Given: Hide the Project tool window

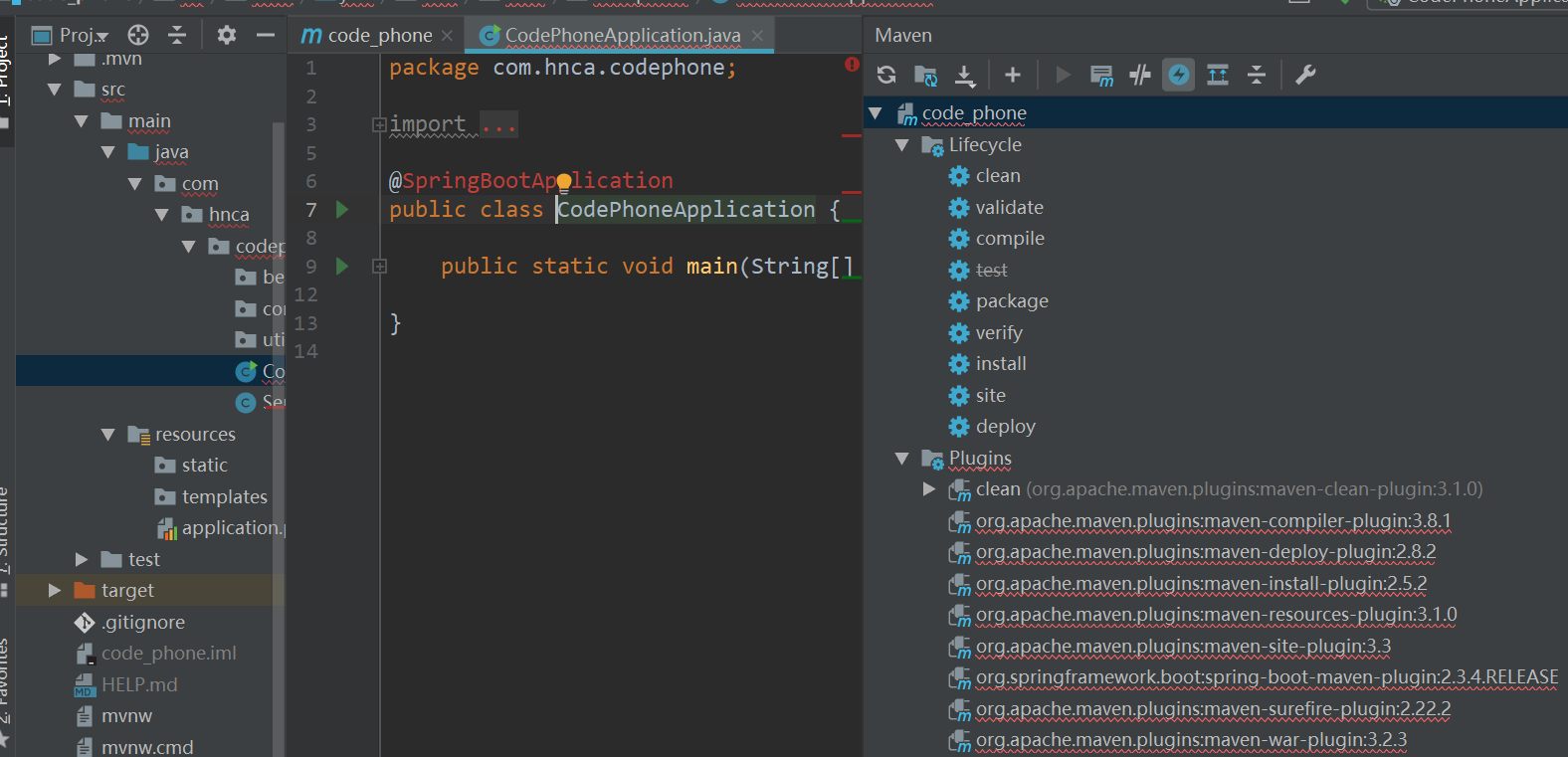Looking at the screenshot, I should [x=265, y=36].
